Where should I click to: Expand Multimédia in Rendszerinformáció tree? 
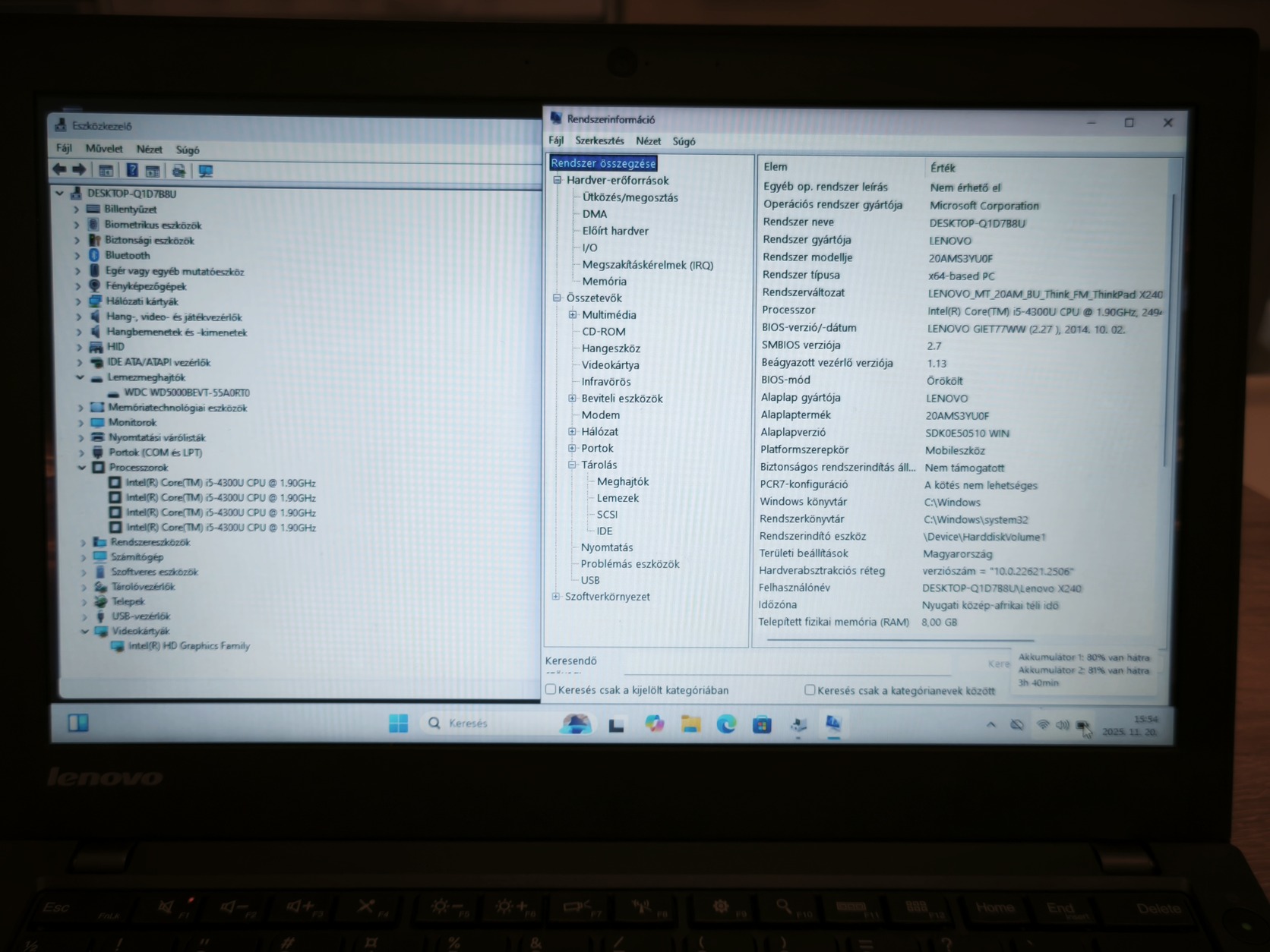pos(573,314)
